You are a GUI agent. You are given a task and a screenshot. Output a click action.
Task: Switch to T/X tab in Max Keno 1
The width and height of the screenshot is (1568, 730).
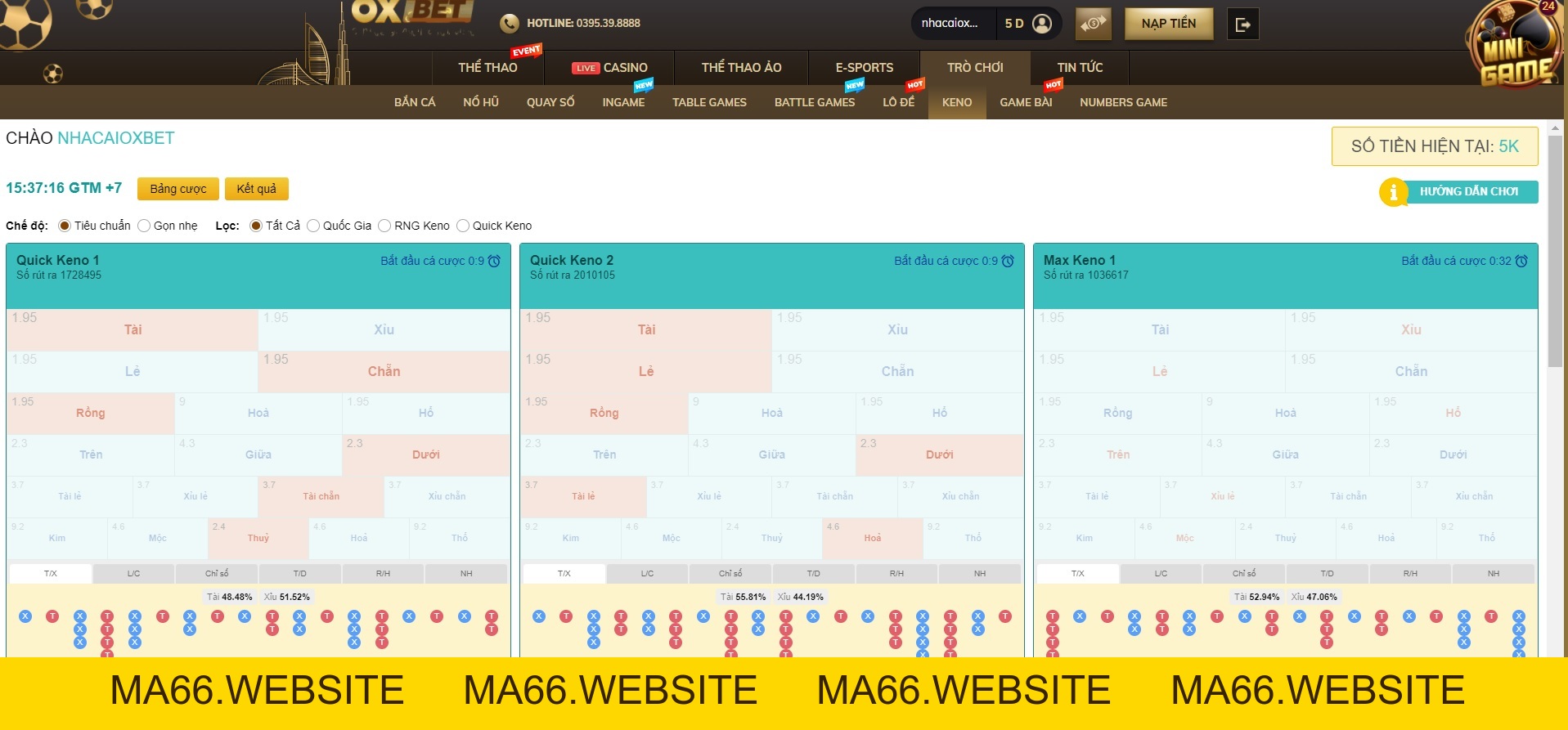pyautogui.click(x=1077, y=574)
